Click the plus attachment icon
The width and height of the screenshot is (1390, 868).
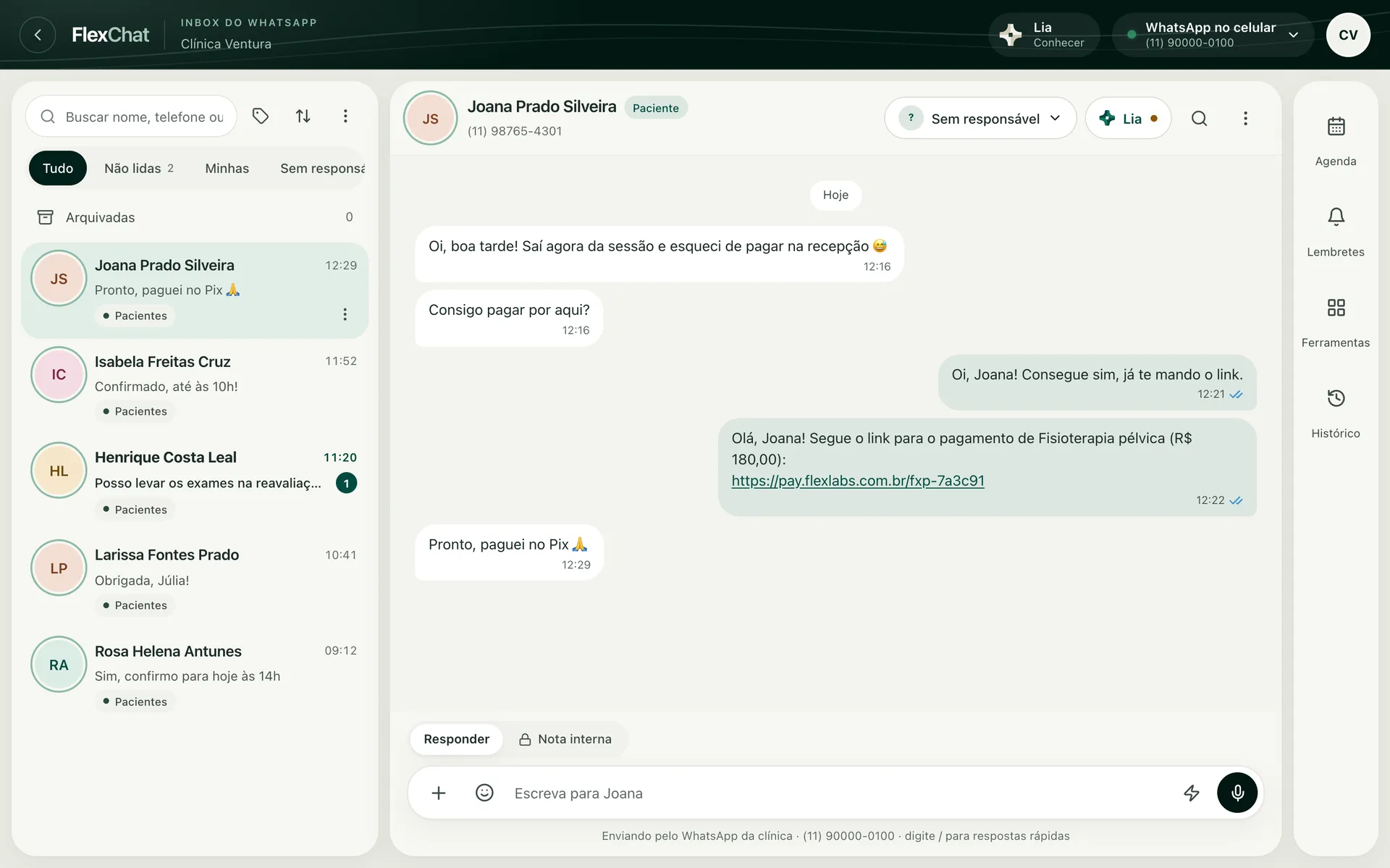[439, 793]
